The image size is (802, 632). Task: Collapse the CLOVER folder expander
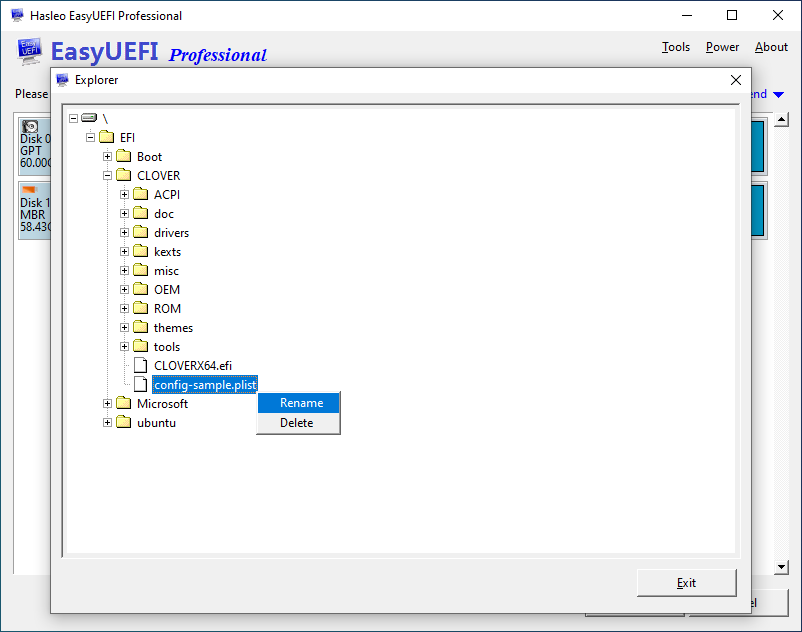[107, 175]
